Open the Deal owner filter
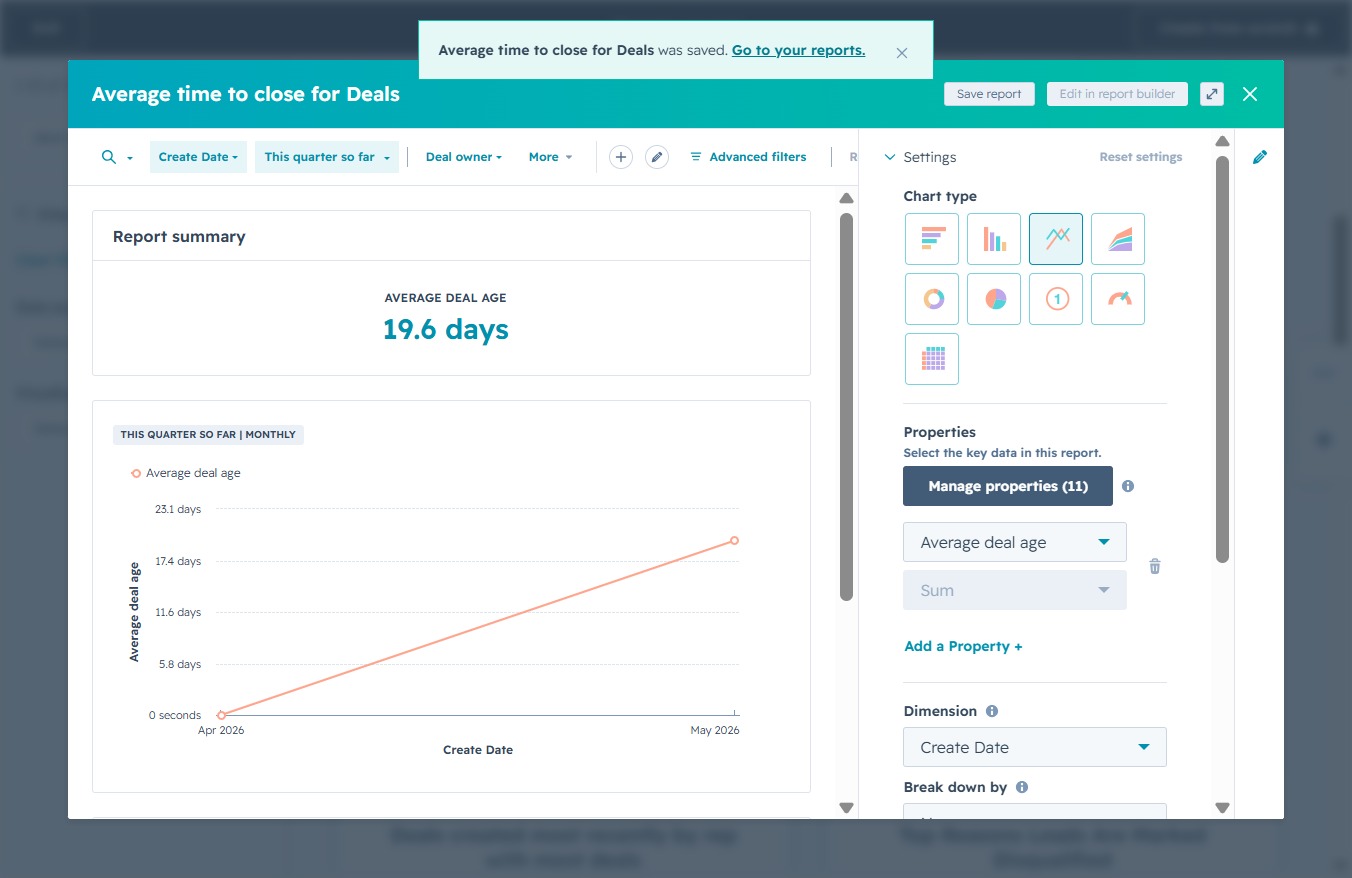1352x878 pixels. [x=464, y=157]
